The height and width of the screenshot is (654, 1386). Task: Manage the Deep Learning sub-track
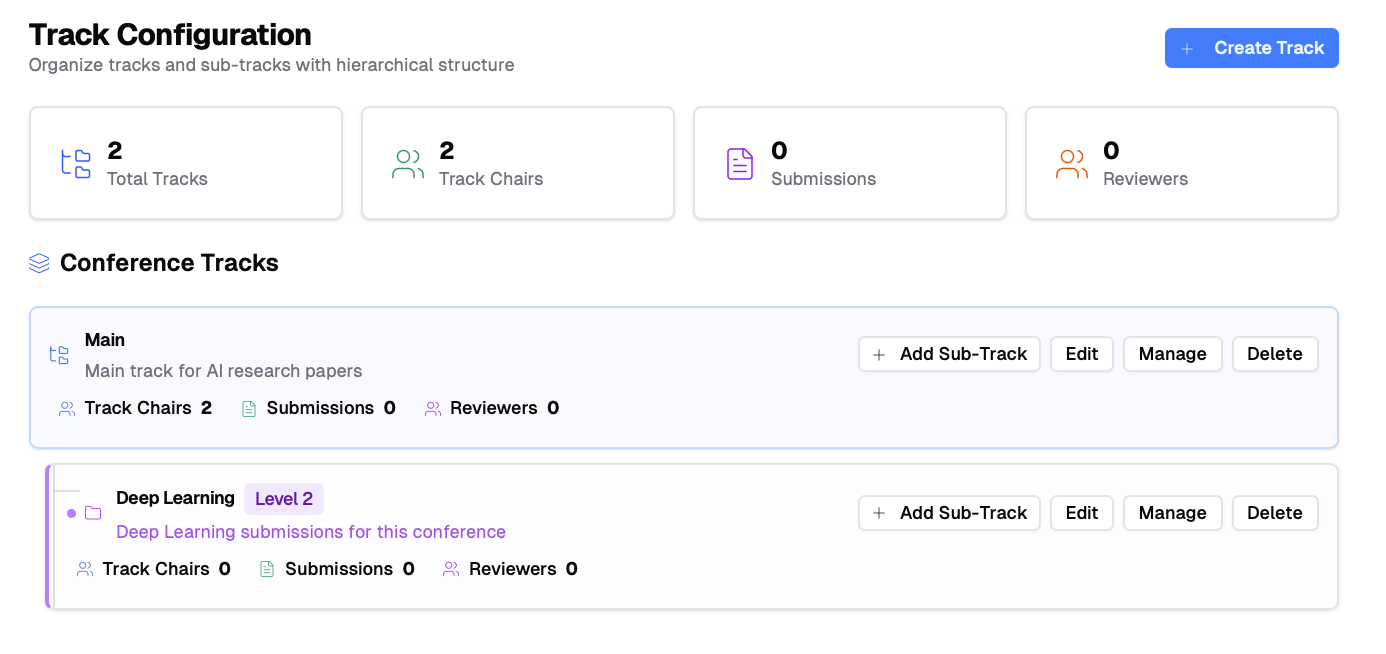(1172, 513)
